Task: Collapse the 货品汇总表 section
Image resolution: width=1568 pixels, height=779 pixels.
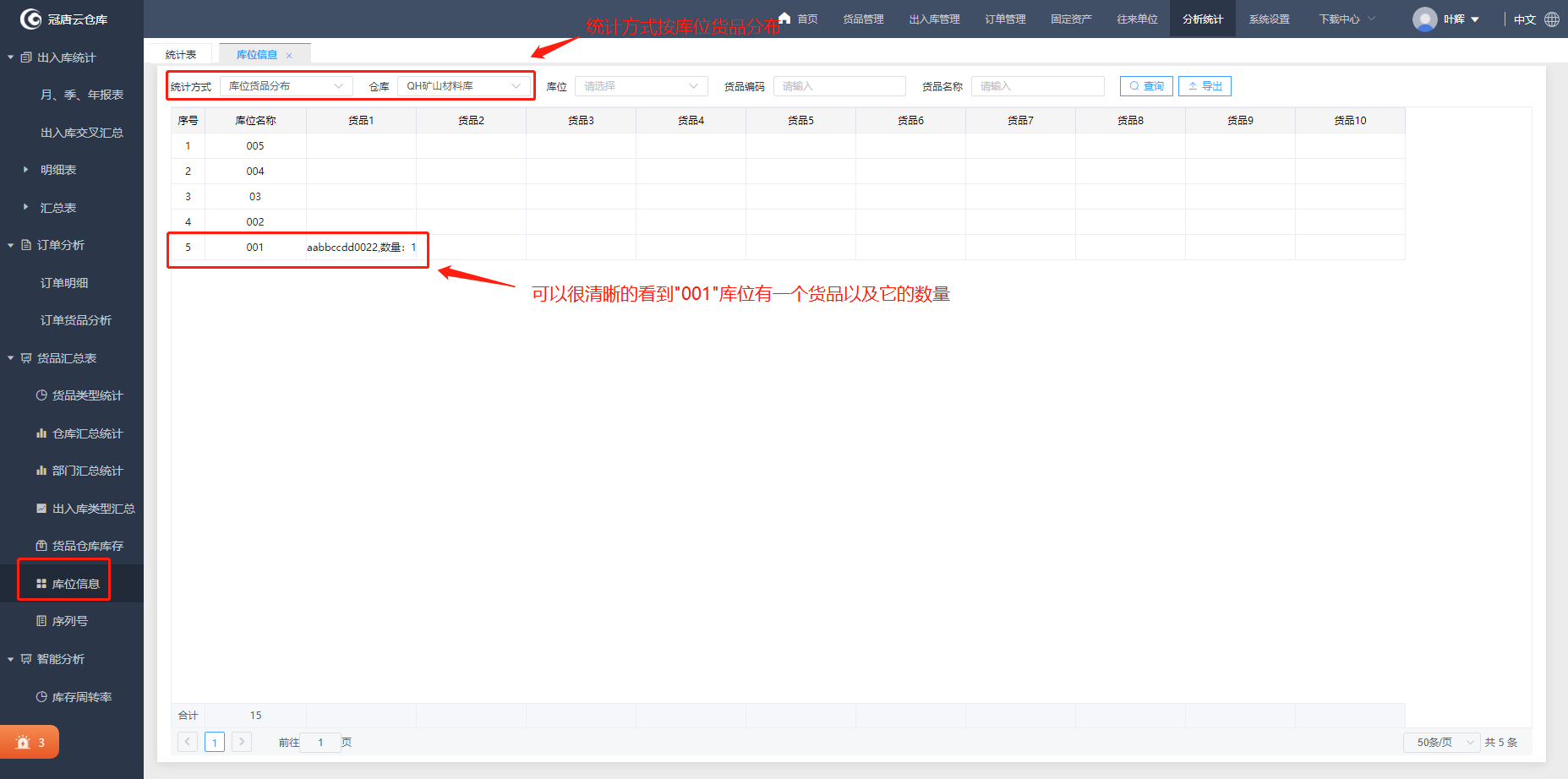Action: pos(11,358)
